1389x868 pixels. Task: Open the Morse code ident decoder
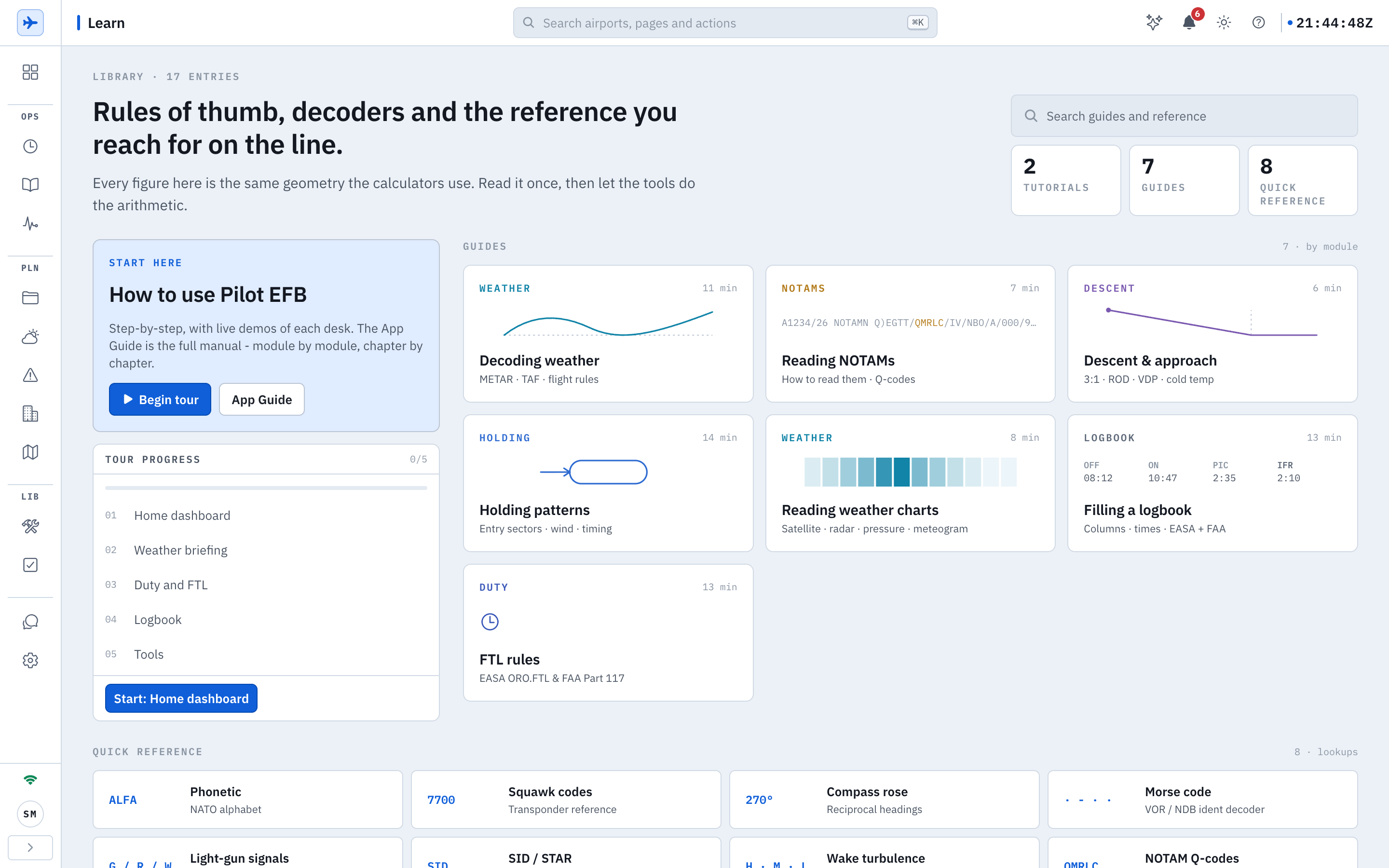pos(1202,800)
